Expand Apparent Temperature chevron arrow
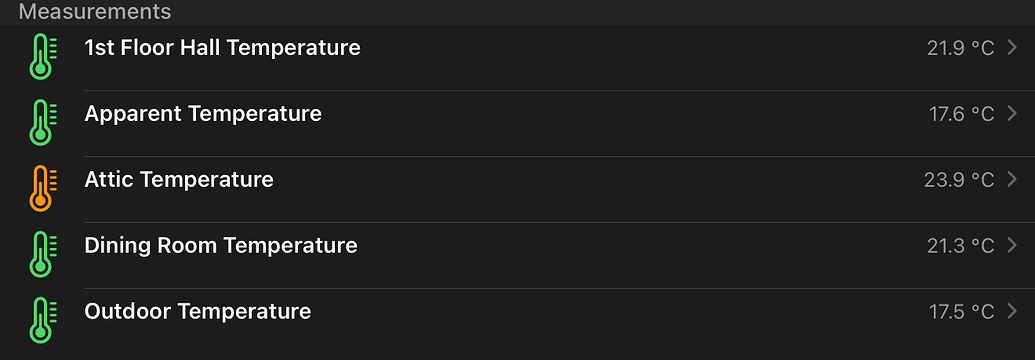 click(1013, 114)
